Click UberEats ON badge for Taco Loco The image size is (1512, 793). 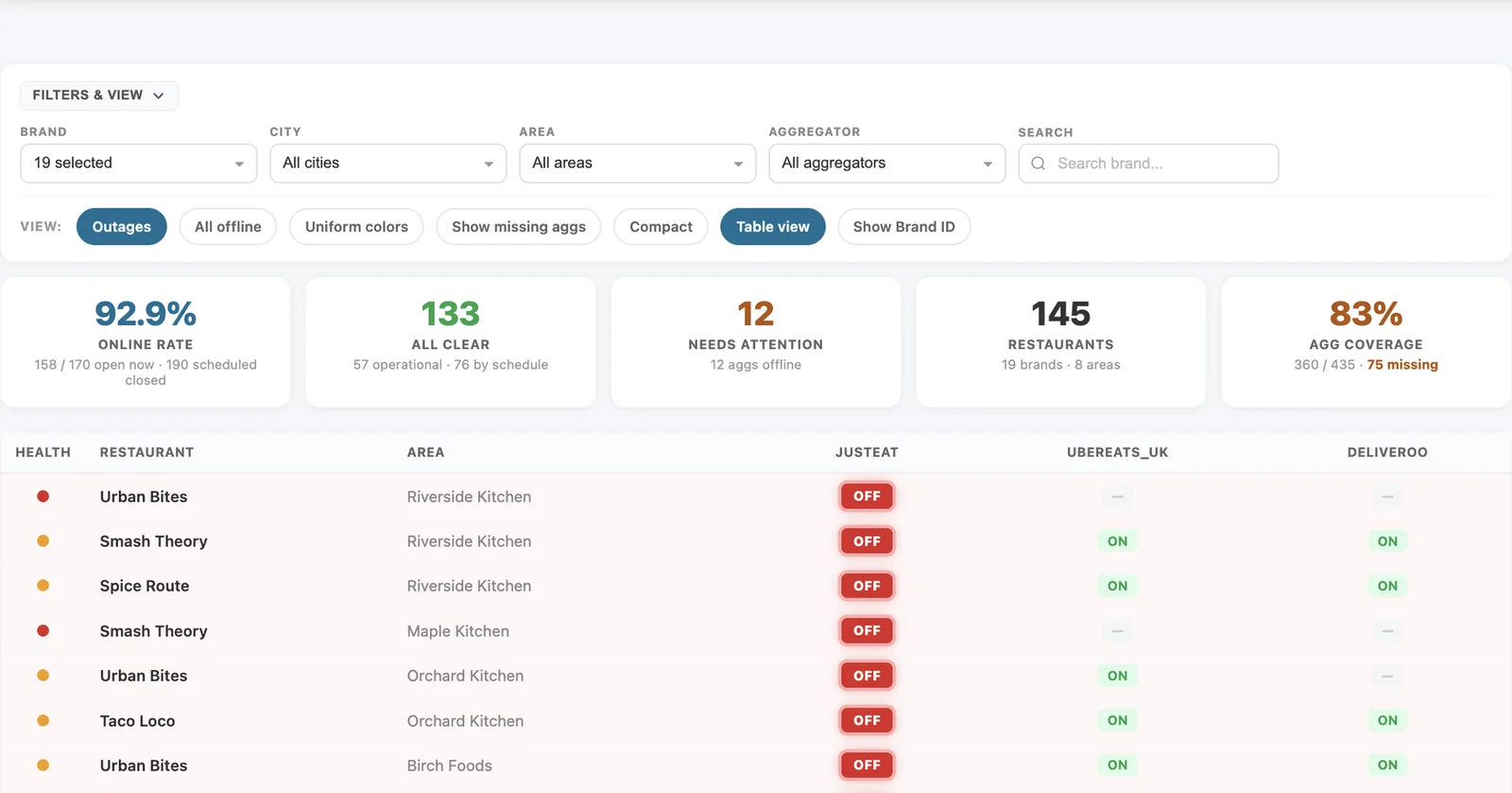(1118, 720)
